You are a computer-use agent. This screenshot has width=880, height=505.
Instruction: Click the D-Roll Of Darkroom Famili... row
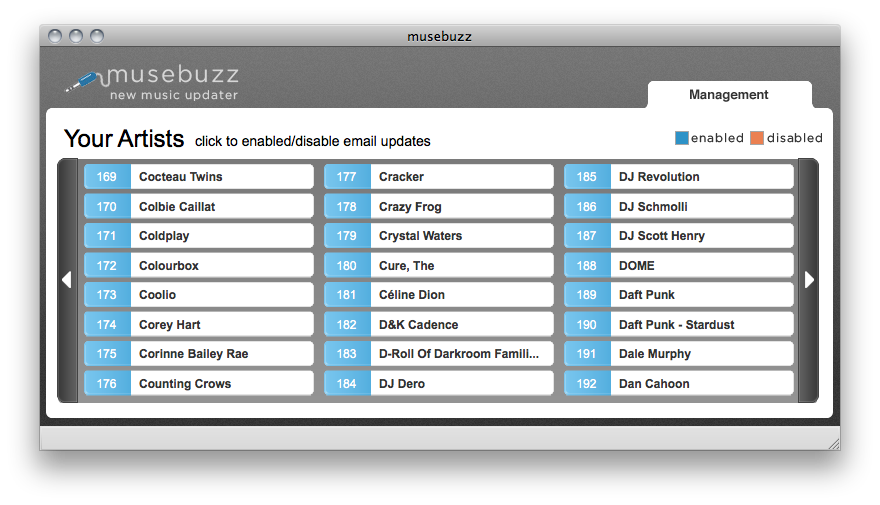pos(439,354)
